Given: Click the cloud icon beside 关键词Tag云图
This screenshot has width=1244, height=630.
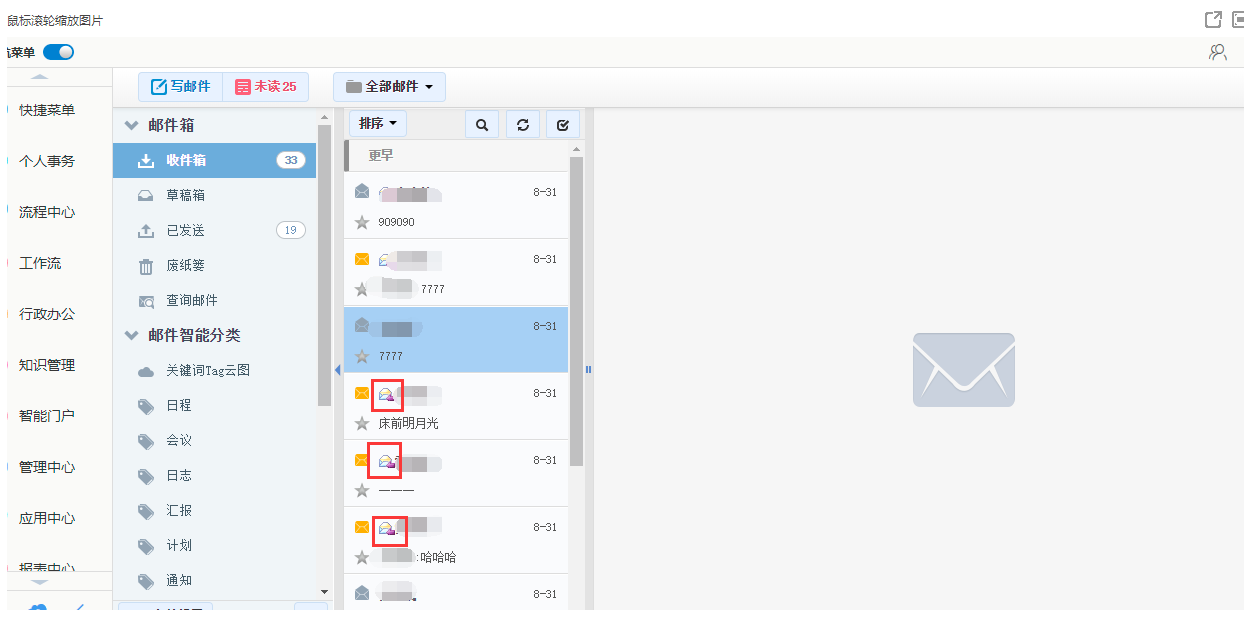Looking at the screenshot, I should coord(146,371).
